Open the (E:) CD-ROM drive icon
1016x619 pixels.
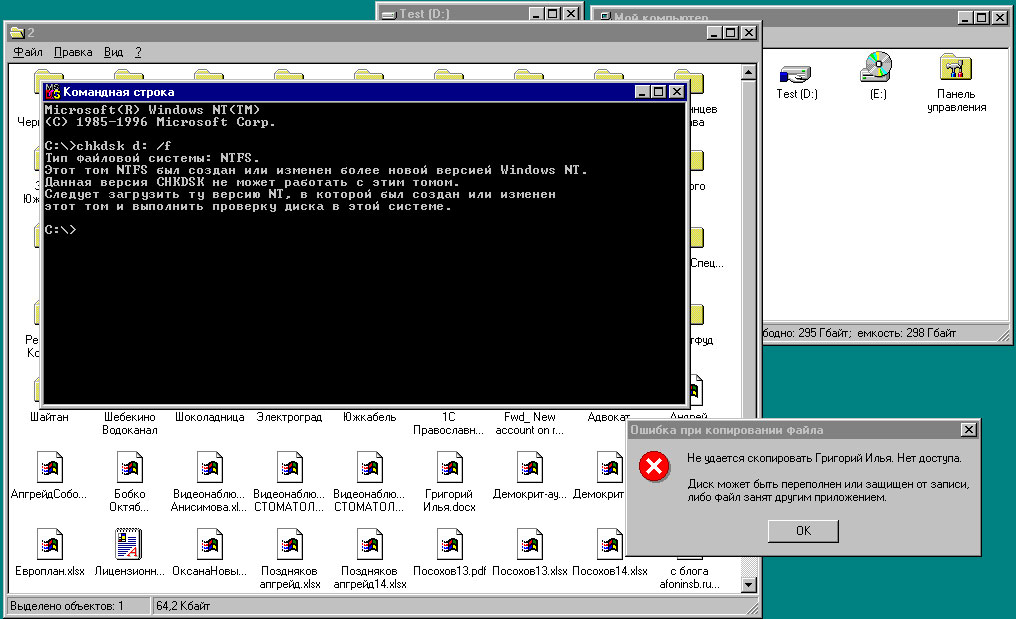click(876, 68)
